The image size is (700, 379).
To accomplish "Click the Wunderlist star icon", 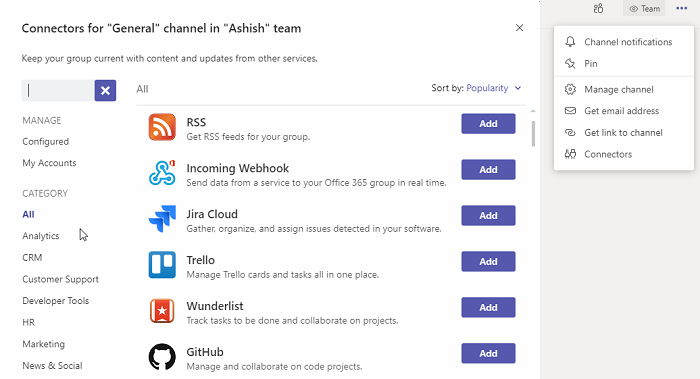I will 162,311.
